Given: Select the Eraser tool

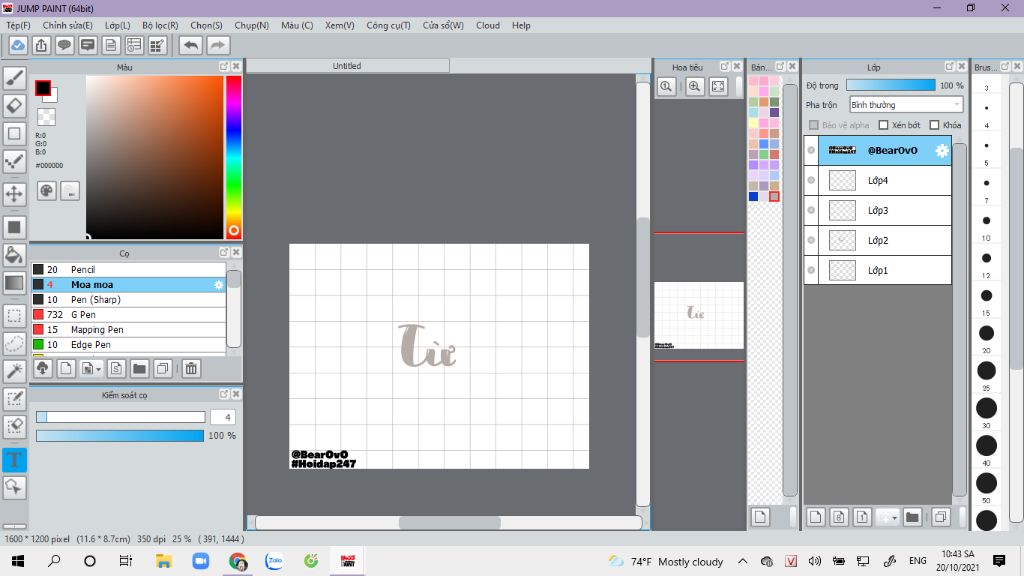Looking at the screenshot, I should pyautogui.click(x=14, y=106).
